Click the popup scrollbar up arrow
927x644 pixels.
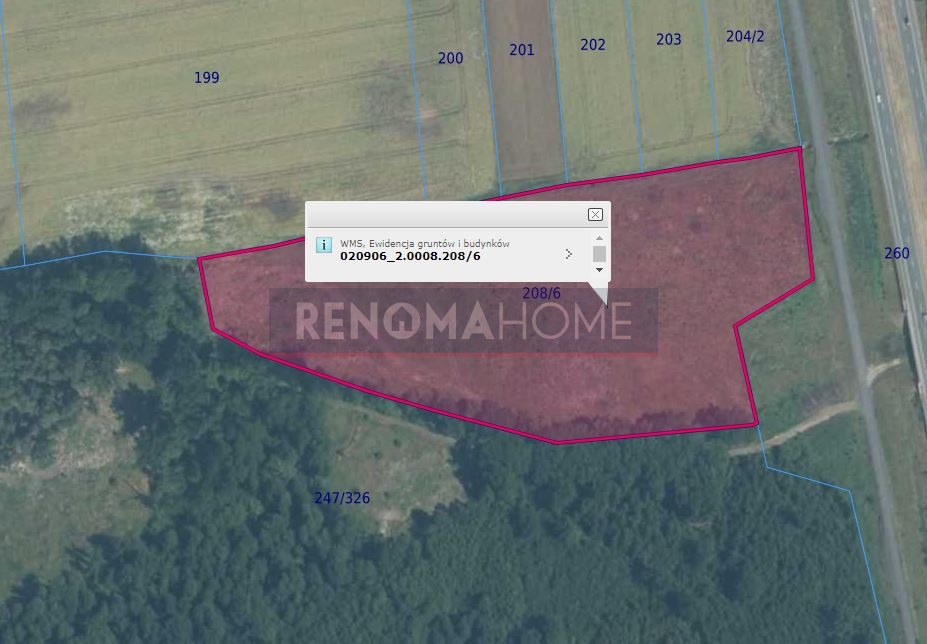(x=599, y=238)
